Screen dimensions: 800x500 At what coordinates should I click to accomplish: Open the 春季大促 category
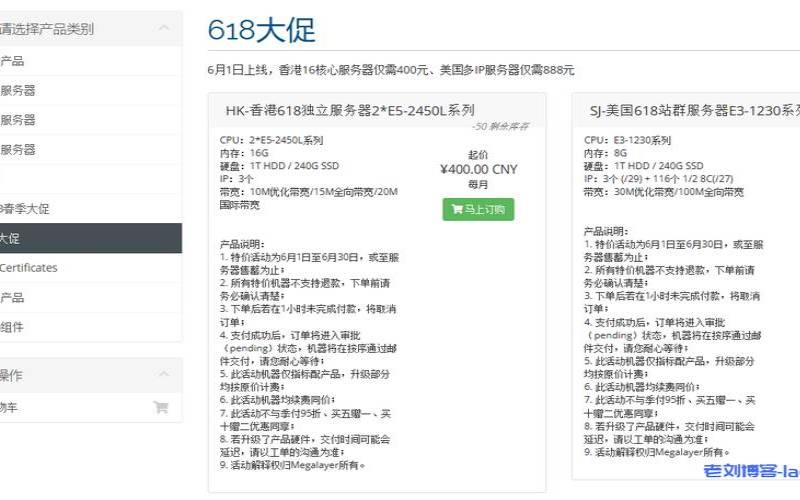click(x=25, y=209)
